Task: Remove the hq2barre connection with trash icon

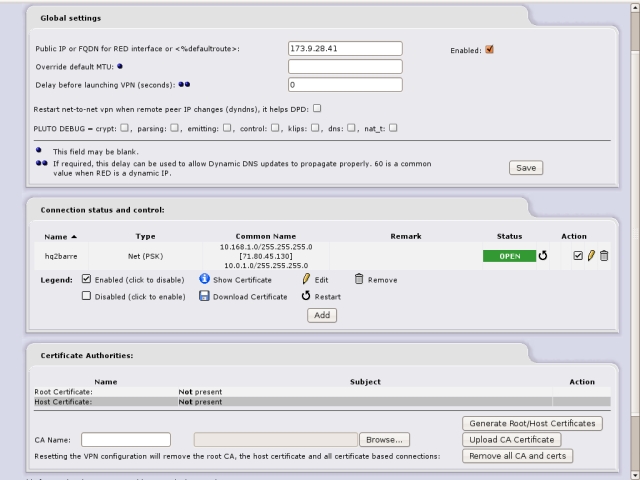Action: point(604,256)
